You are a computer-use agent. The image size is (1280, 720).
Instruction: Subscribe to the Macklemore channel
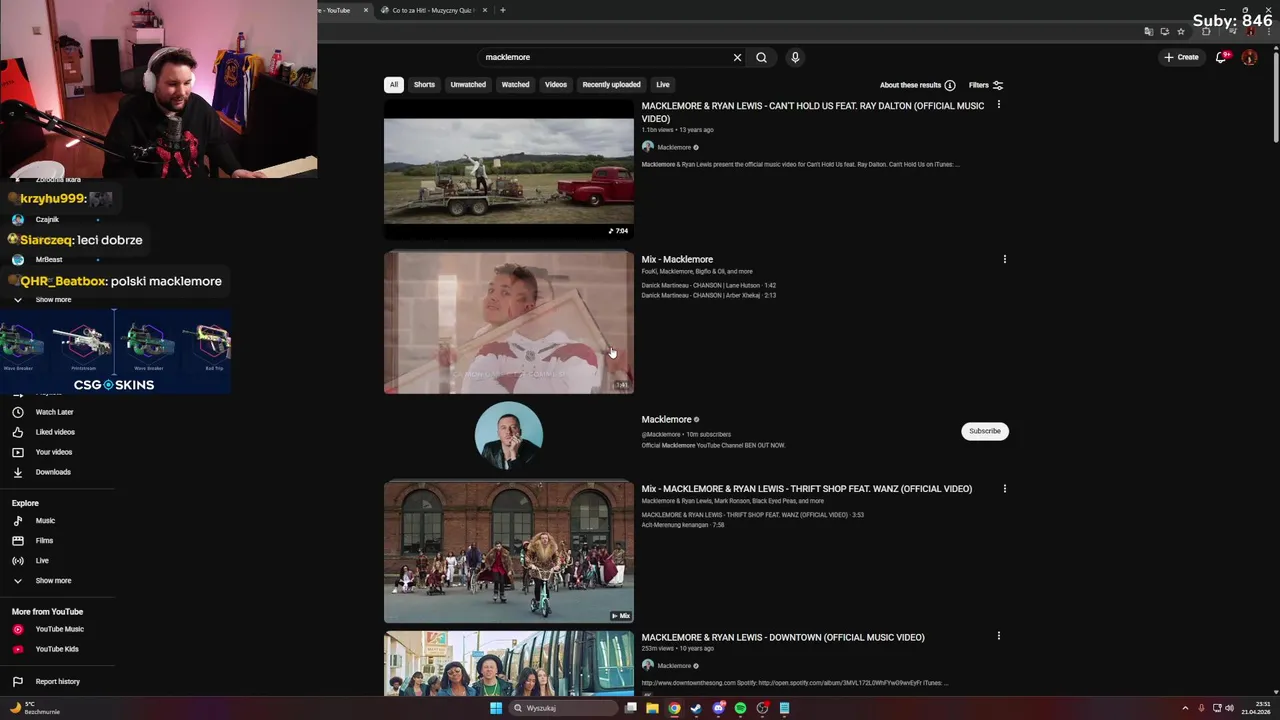tap(984, 431)
